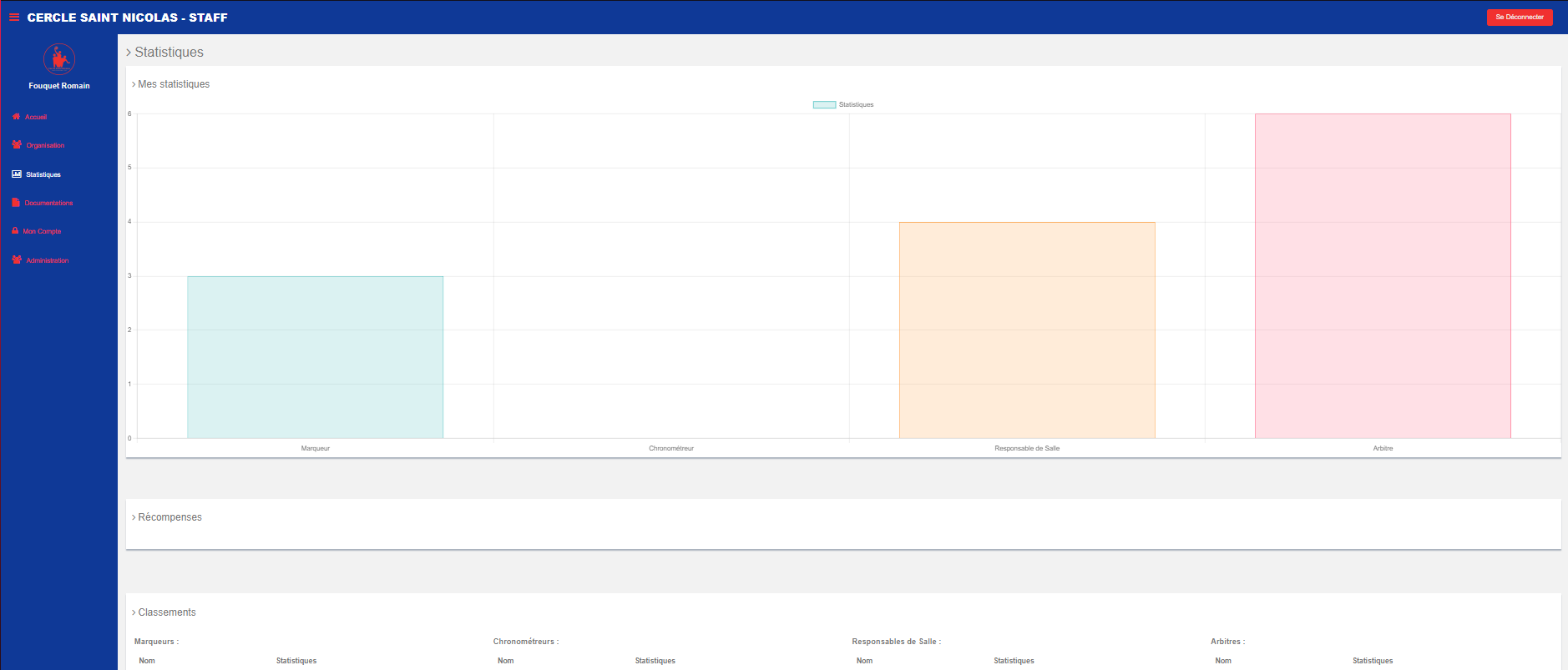Click the hamburger menu icon
This screenshot has height=670, width=1568.
(x=14, y=17)
